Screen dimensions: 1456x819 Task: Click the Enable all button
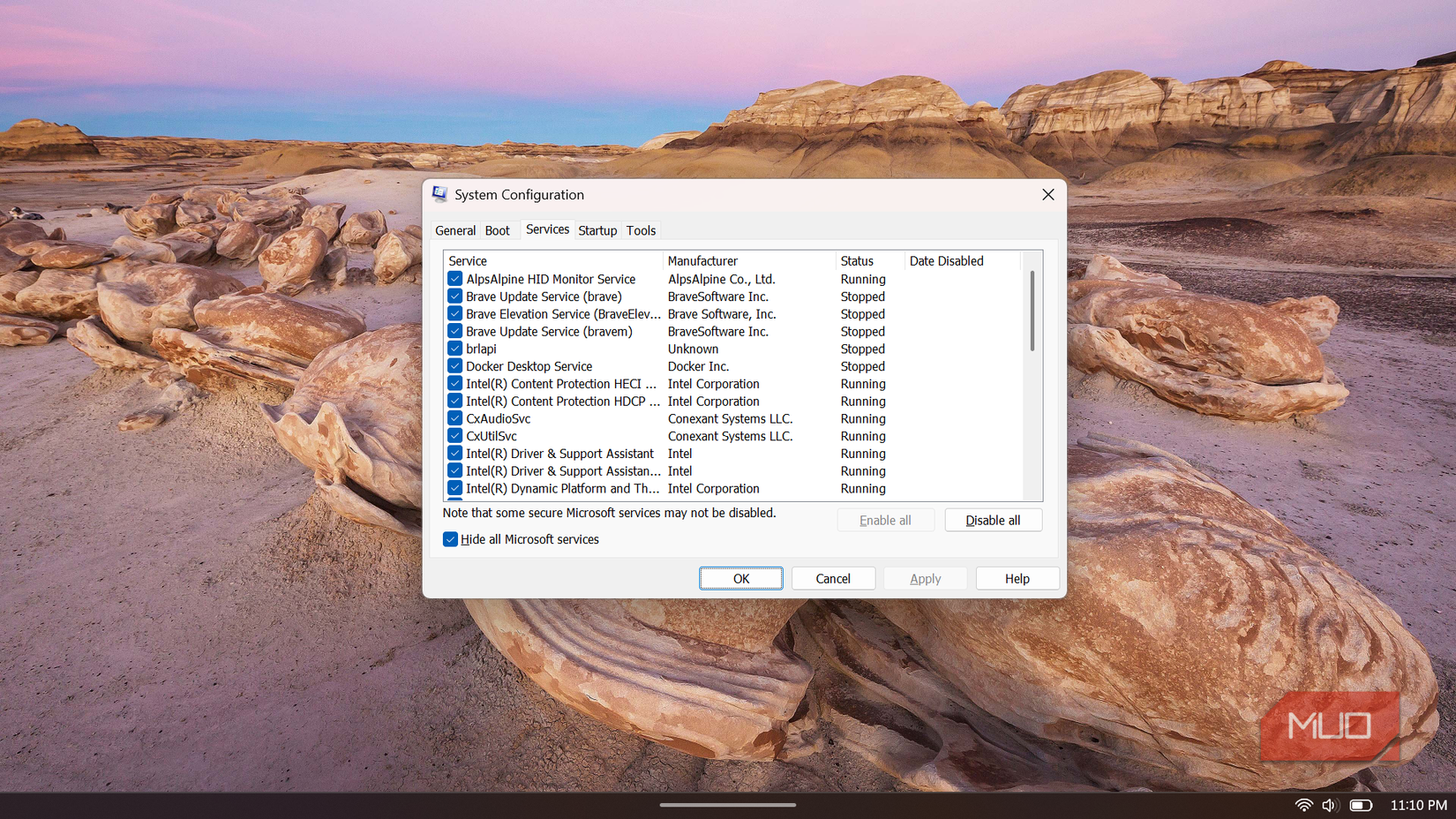point(885,520)
